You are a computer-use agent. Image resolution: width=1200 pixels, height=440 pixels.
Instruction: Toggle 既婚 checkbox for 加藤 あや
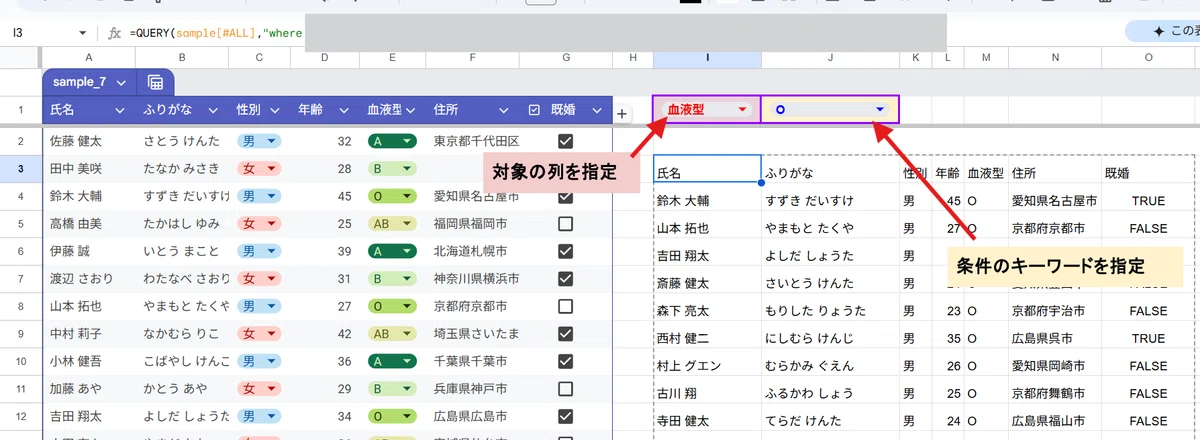coord(565,387)
